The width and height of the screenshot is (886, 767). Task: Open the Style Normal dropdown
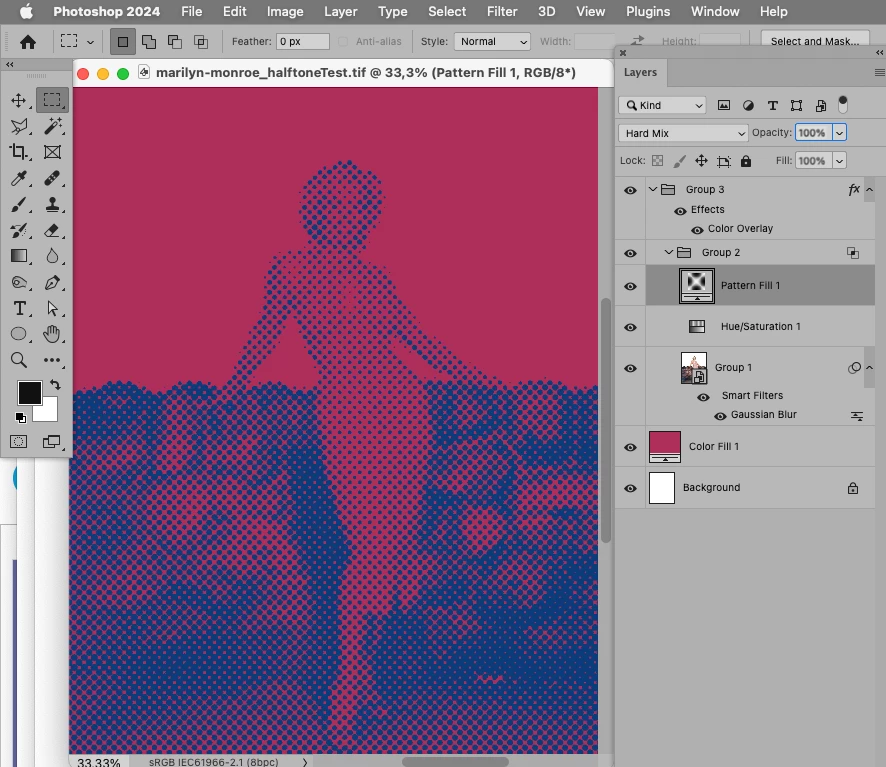coord(492,41)
